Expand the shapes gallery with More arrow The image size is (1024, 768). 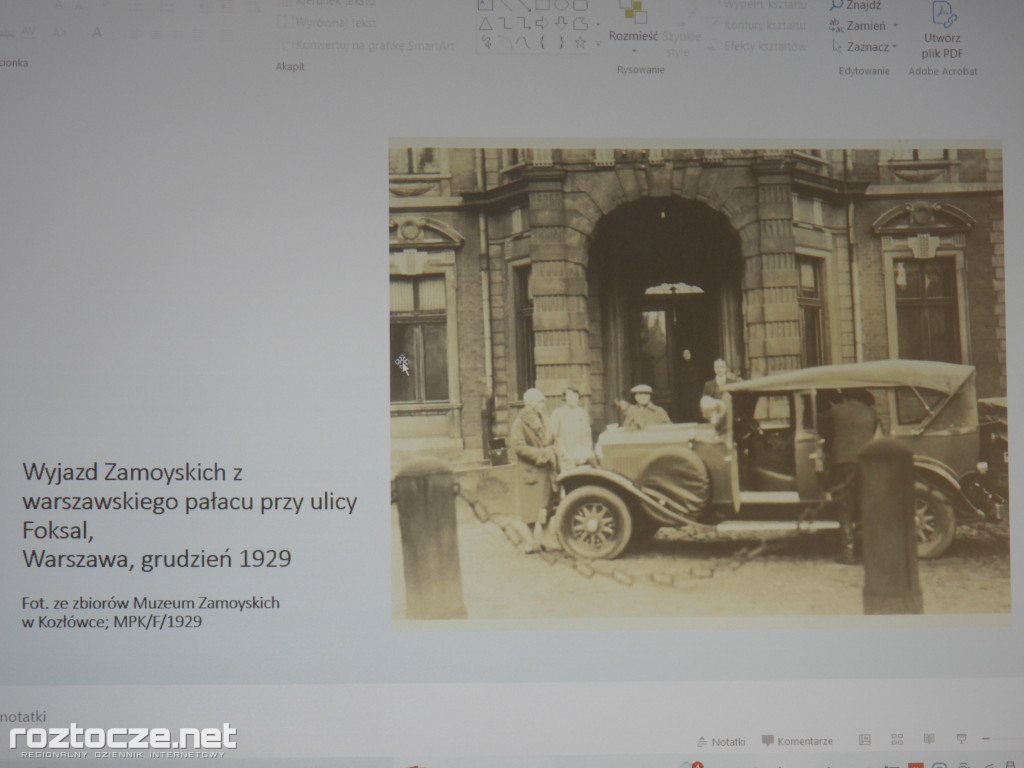click(598, 44)
